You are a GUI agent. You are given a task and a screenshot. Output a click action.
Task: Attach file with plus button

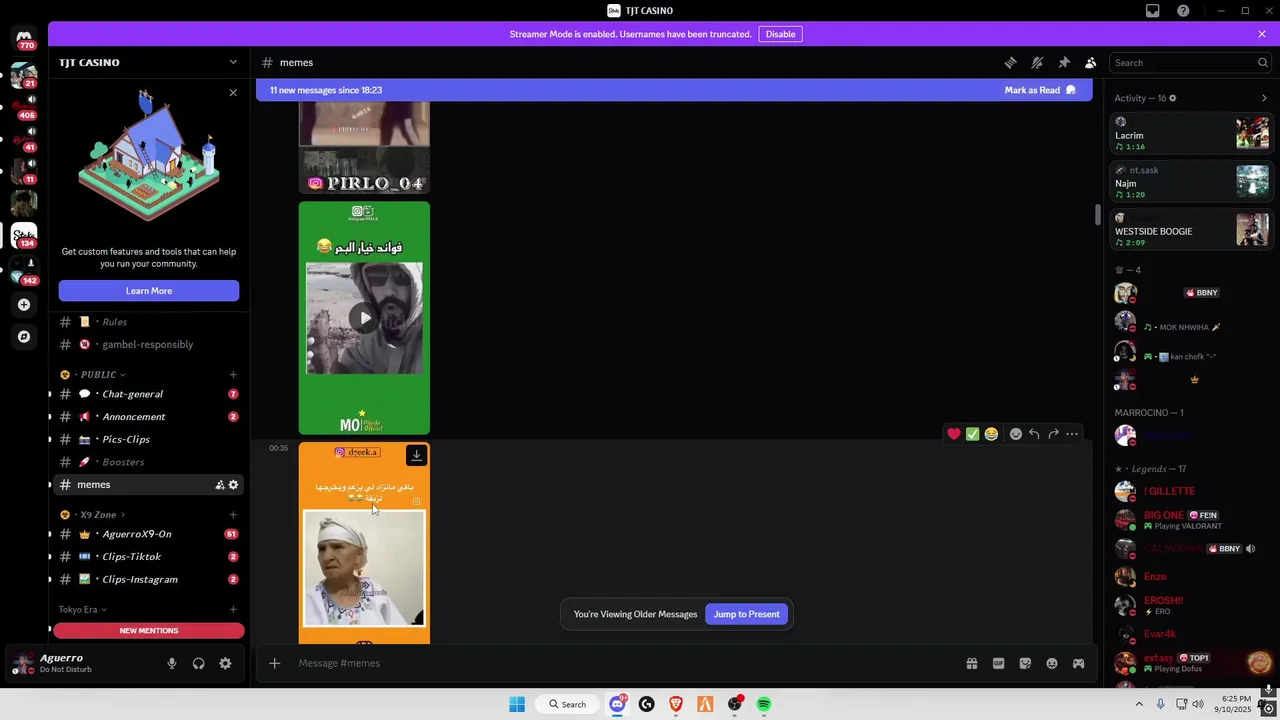pyautogui.click(x=274, y=663)
